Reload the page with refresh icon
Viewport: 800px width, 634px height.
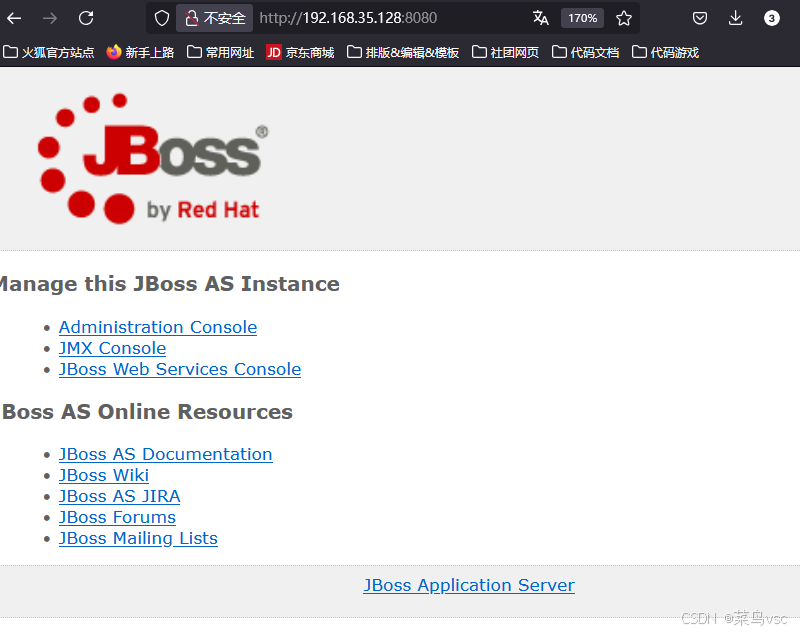point(86,18)
